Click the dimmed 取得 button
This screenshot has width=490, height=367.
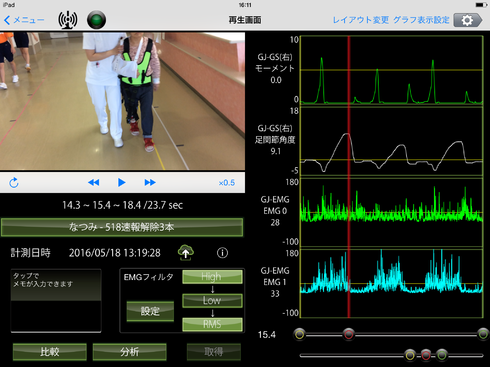click(x=214, y=352)
